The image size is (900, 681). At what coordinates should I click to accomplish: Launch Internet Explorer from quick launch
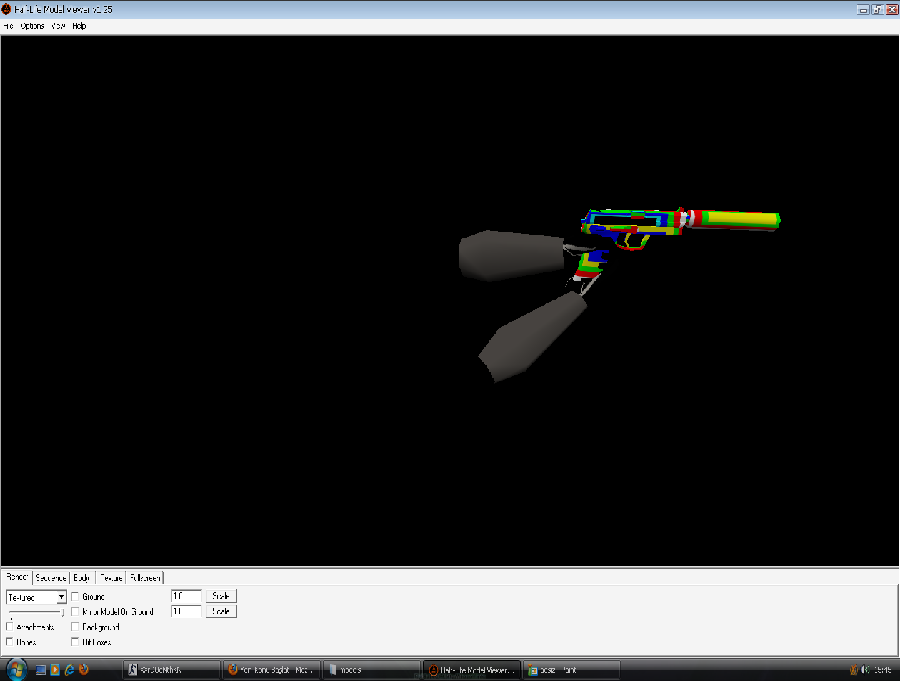(x=69, y=669)
